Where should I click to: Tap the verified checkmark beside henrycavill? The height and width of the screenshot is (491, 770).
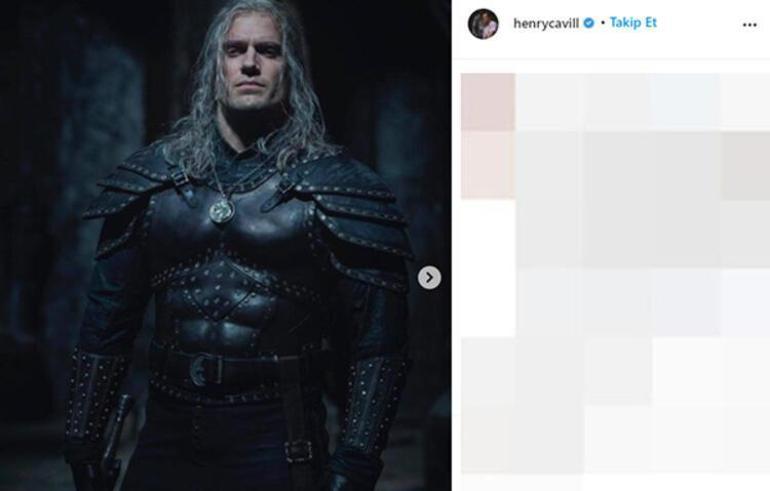coord(589,23)
